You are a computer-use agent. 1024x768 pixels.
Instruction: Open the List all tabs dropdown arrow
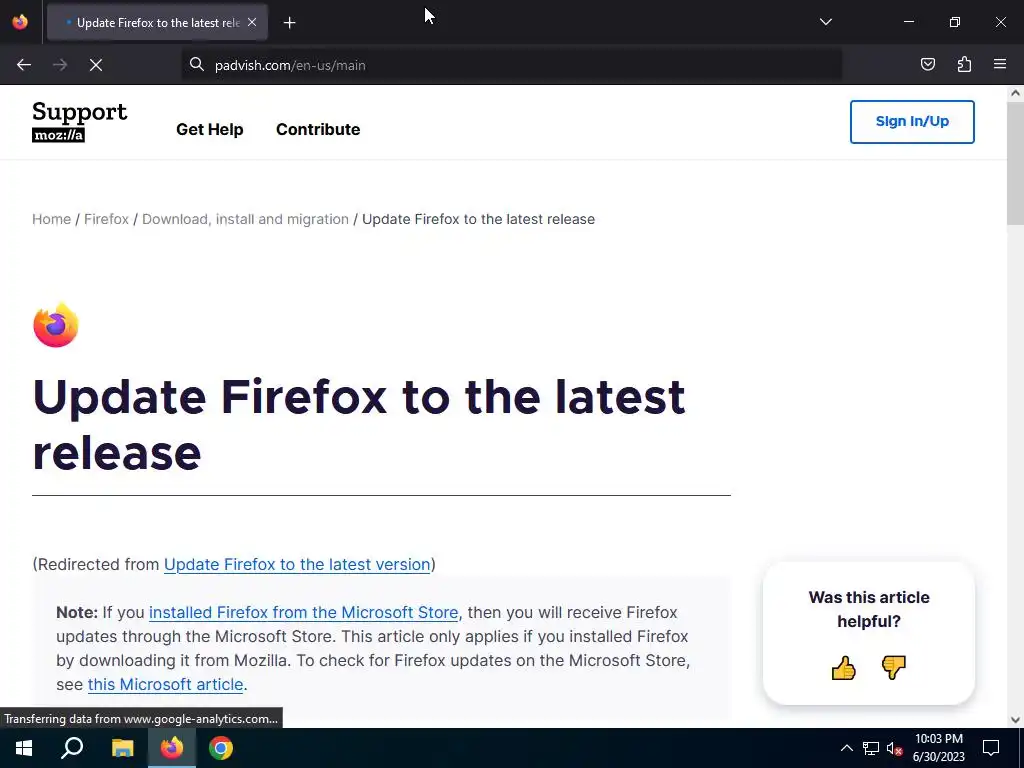825,22
